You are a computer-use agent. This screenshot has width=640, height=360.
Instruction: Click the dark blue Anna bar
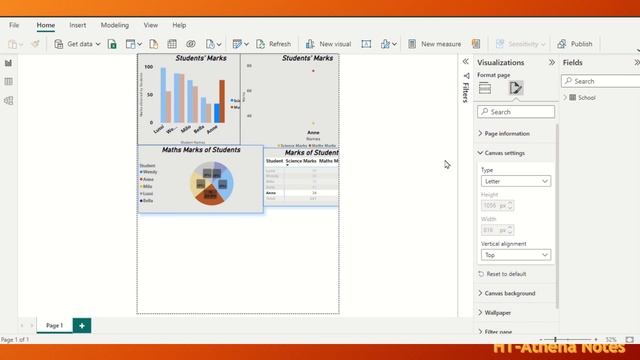(217, 113)
